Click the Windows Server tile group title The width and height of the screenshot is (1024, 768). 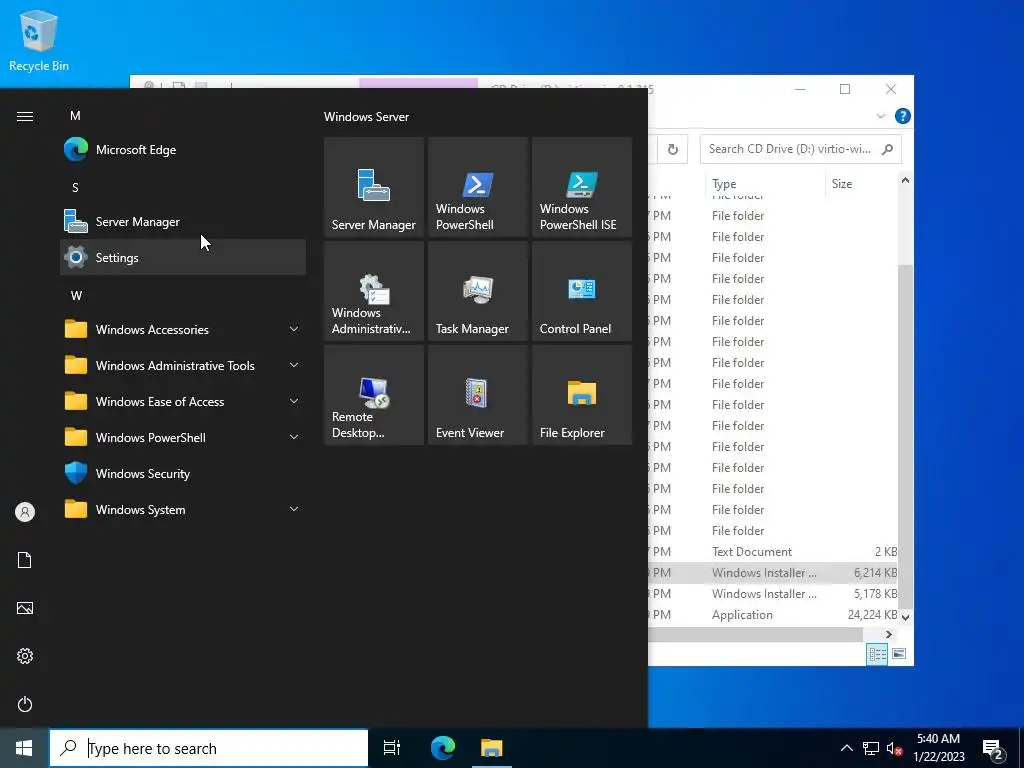tap(366, 116)
